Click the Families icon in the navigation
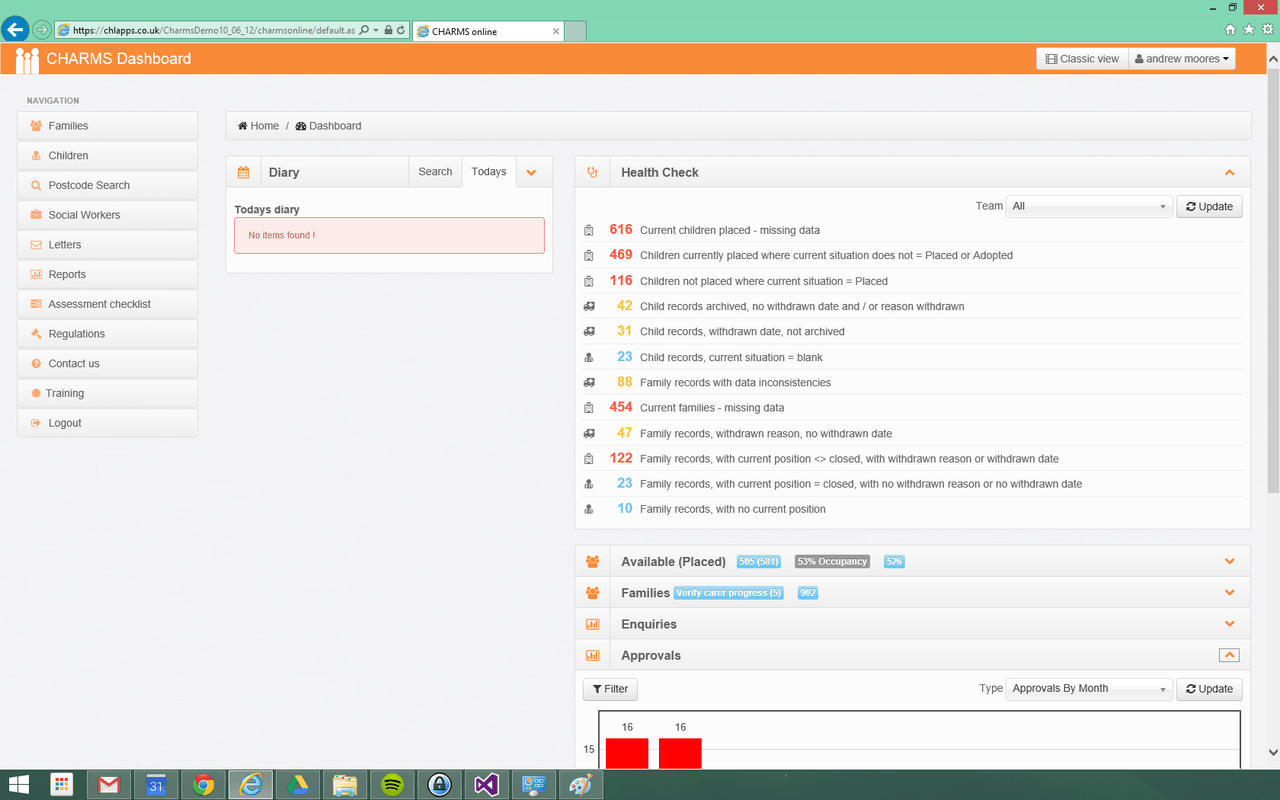Image resolution: width=1280 pixels, height=800 pixels. pyautogui.click(x=36, y=126)
